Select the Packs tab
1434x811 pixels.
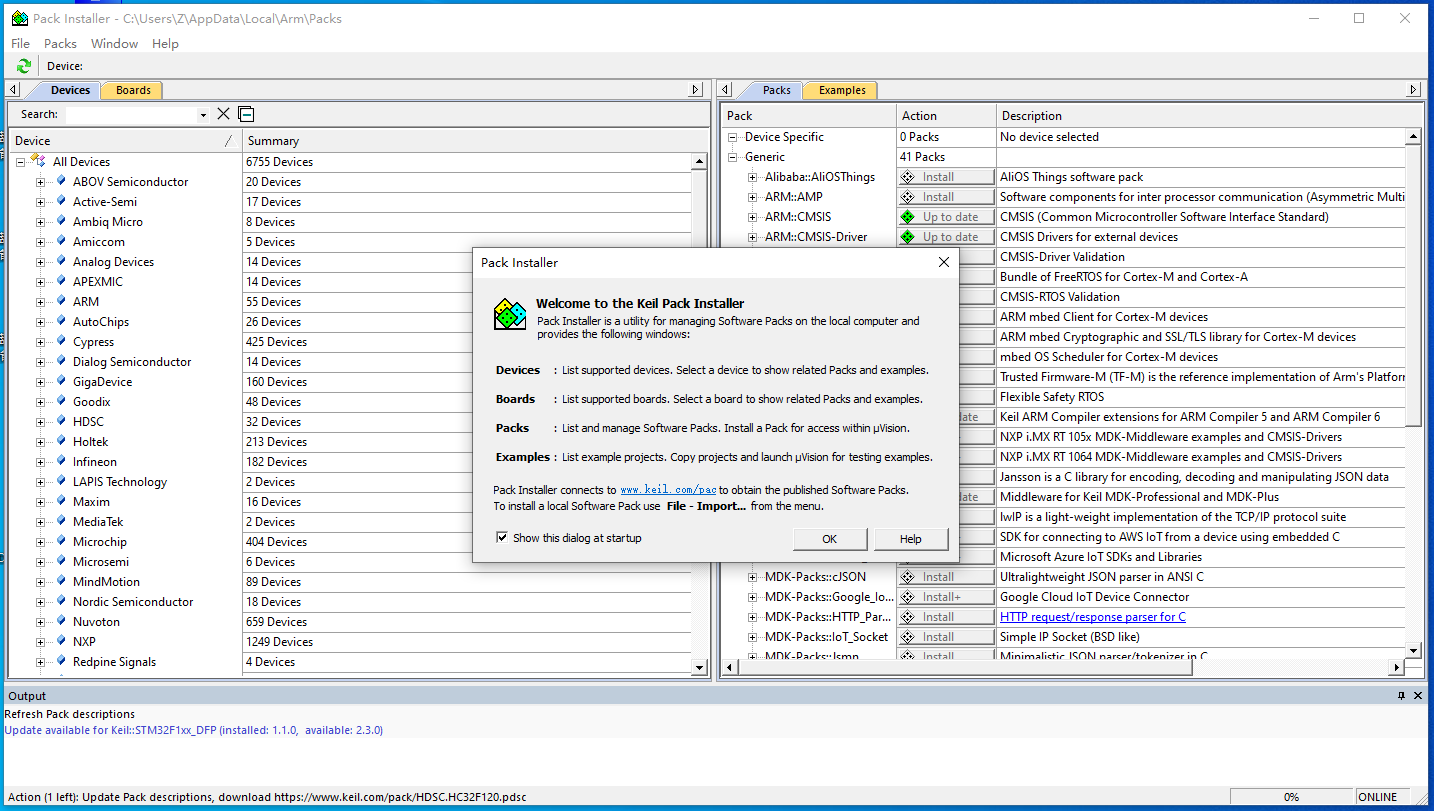point(776,90)
